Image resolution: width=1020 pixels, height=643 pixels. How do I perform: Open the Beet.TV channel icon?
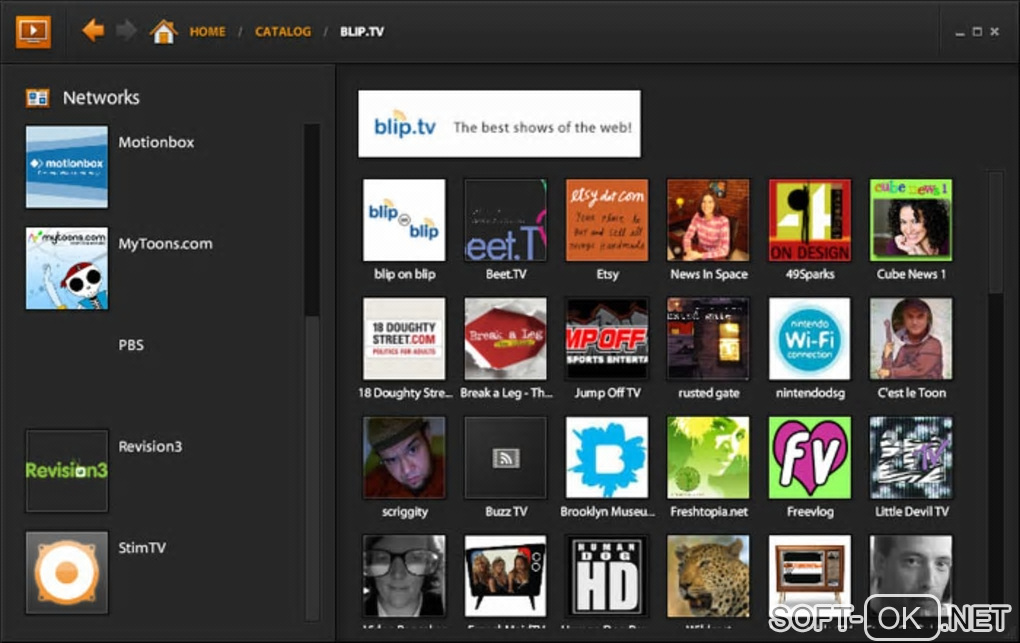click(505, 220)
